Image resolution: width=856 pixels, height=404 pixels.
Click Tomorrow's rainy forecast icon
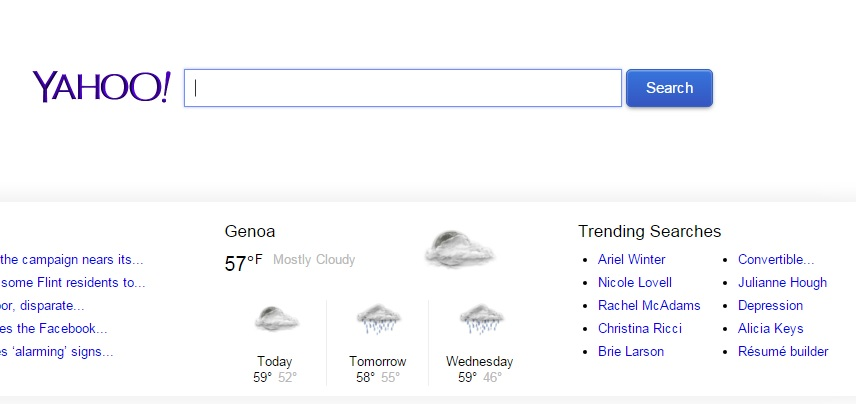pyautogui.click(x=378, y=320)
